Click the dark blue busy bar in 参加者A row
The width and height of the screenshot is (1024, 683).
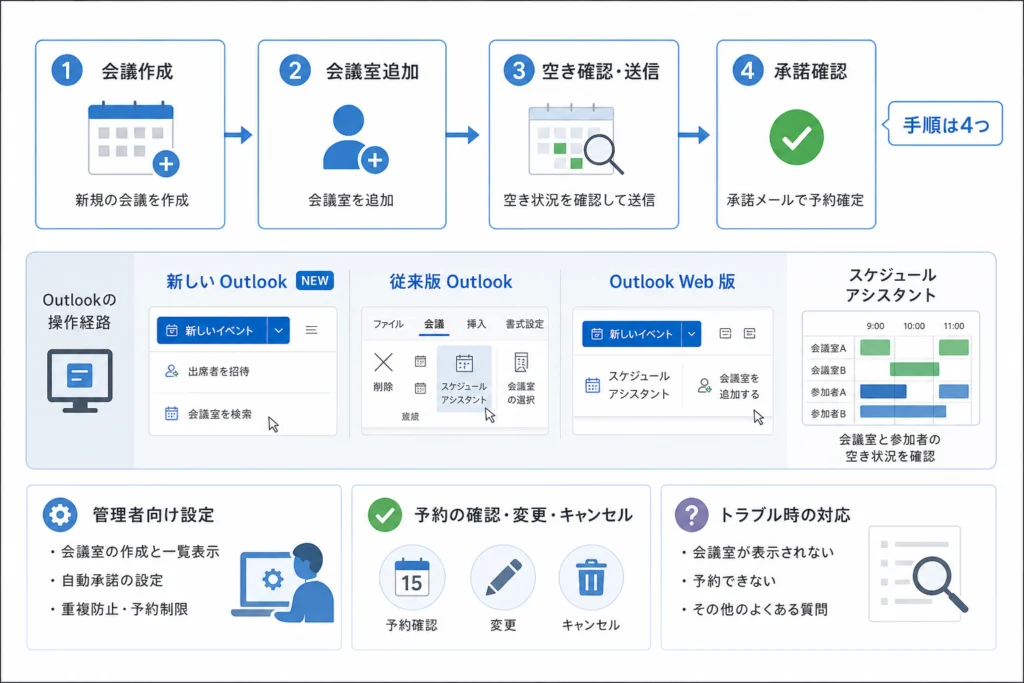883,392
